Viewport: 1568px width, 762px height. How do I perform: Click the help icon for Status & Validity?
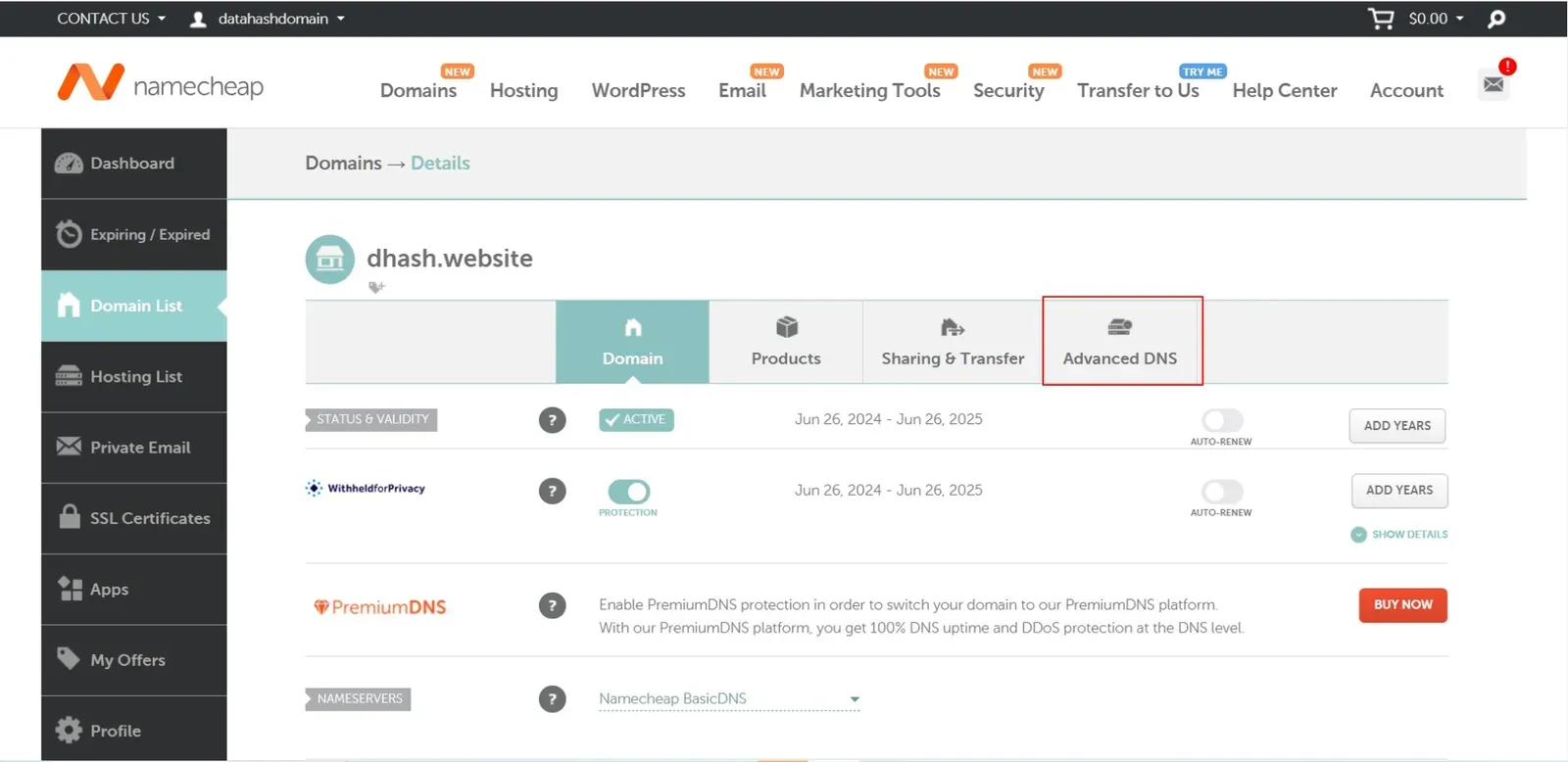point(553,420)
